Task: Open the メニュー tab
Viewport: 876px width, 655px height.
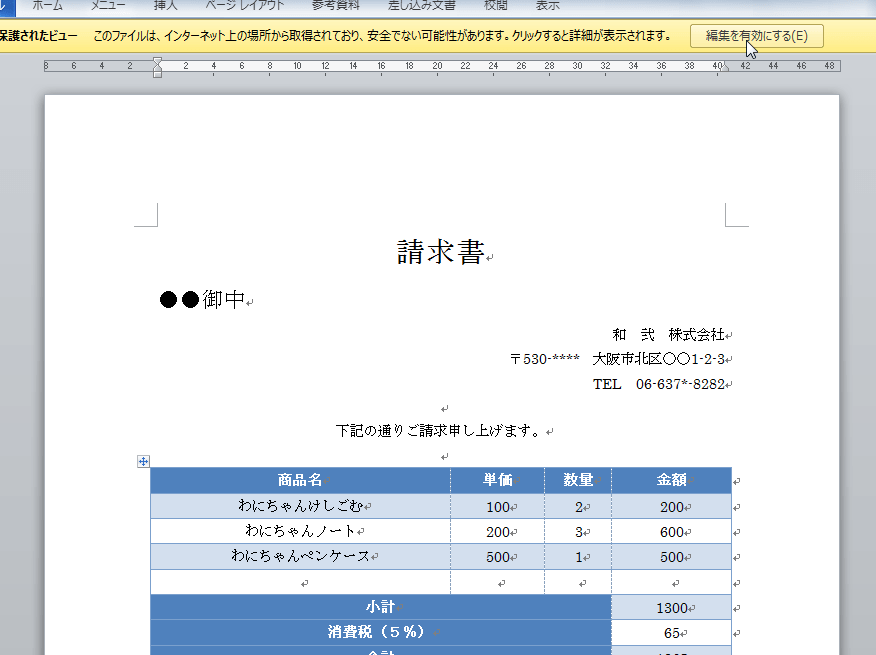Action: 108,5
